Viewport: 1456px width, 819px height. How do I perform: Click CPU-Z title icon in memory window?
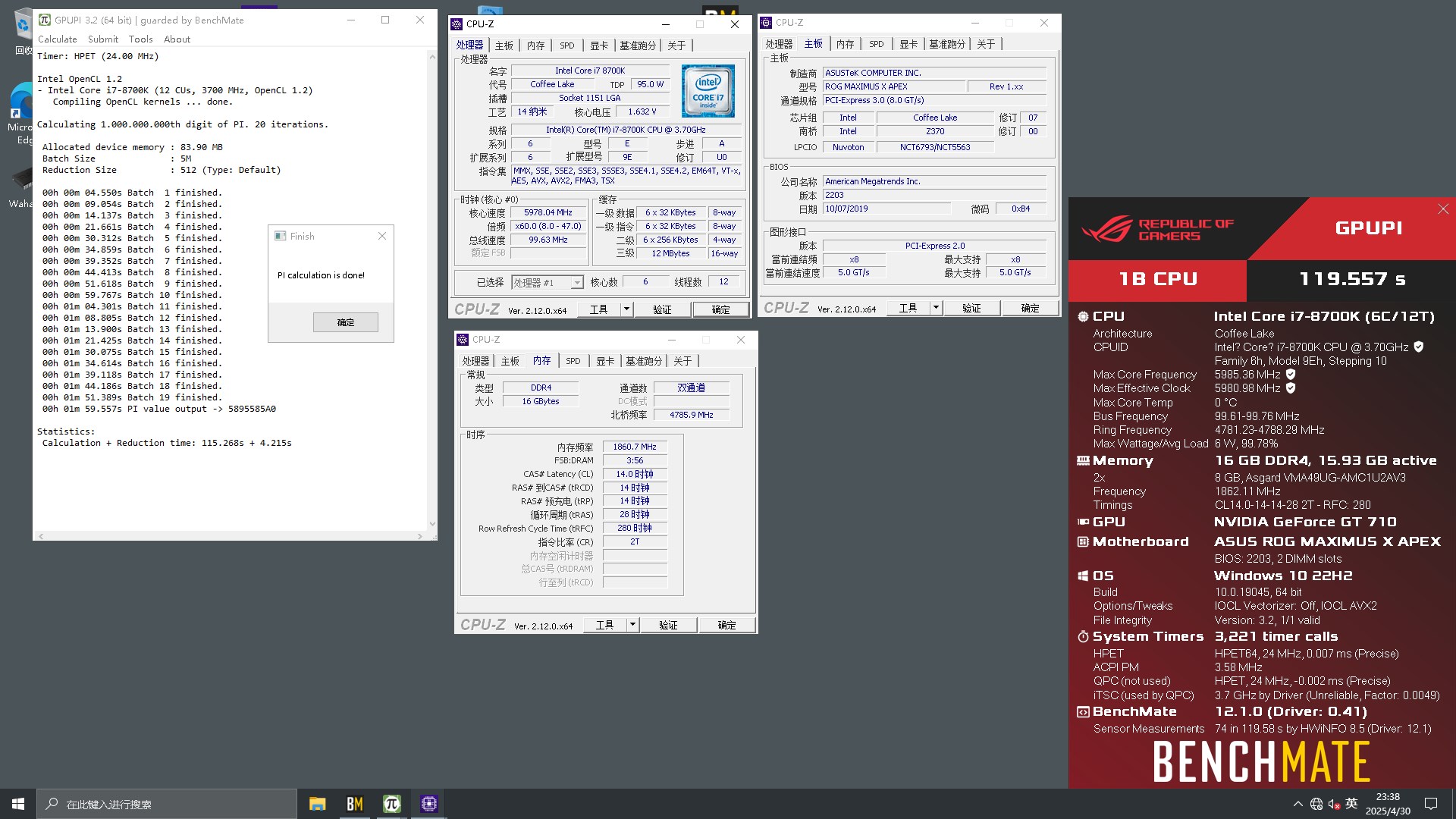(463, 340)
